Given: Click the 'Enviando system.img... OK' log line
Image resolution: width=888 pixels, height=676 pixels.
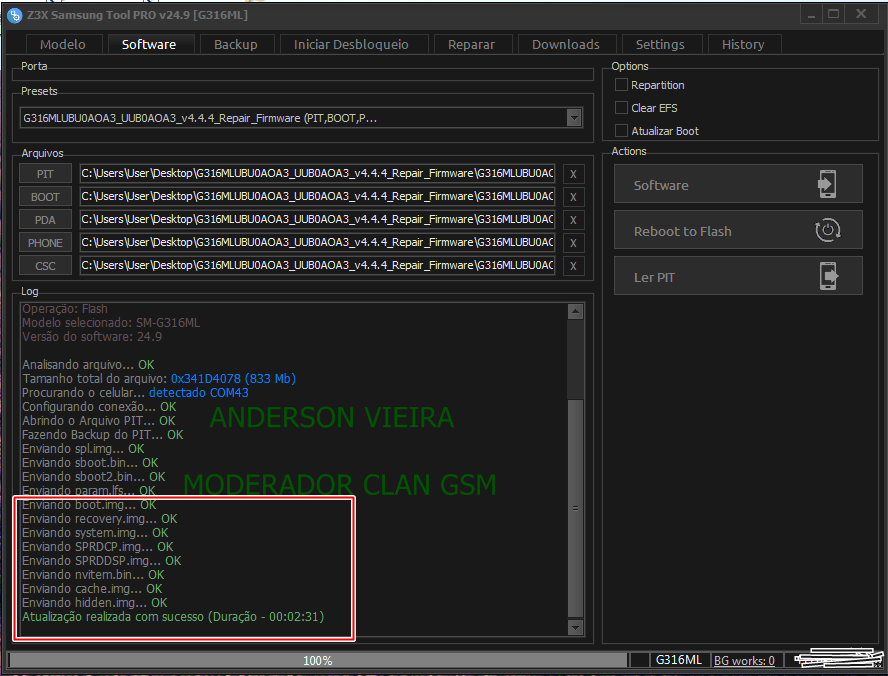Looking at the screenshot, I should (95, 533).
